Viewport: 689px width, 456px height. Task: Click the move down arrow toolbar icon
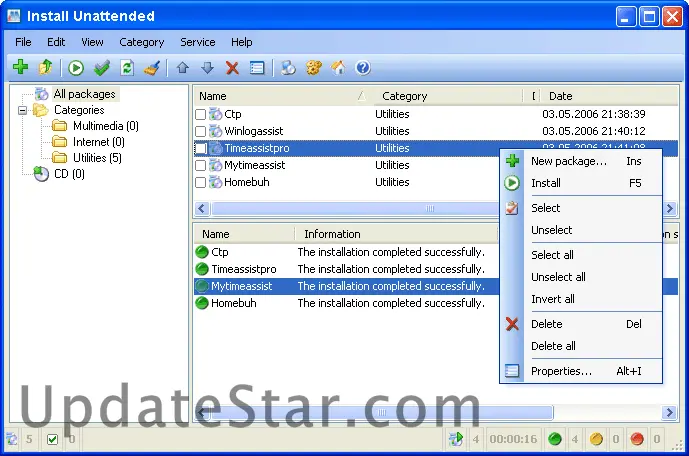pos(207,68)
